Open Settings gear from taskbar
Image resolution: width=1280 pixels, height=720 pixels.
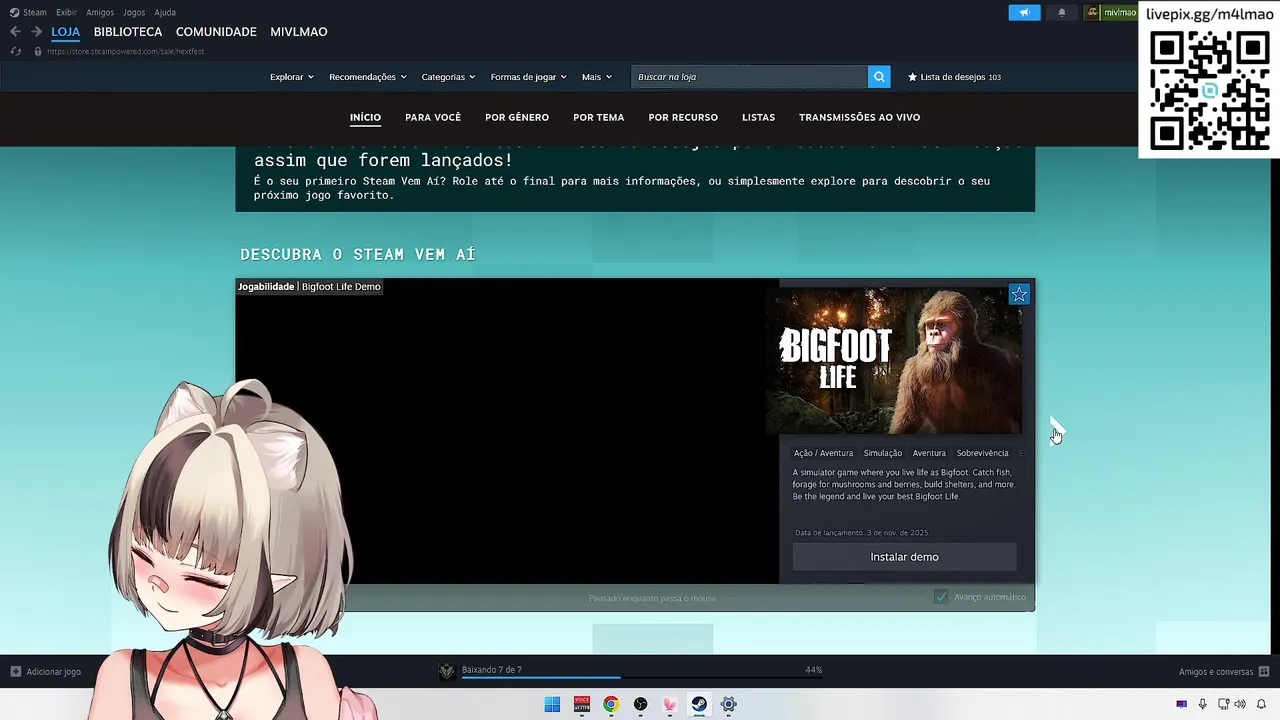729,704
